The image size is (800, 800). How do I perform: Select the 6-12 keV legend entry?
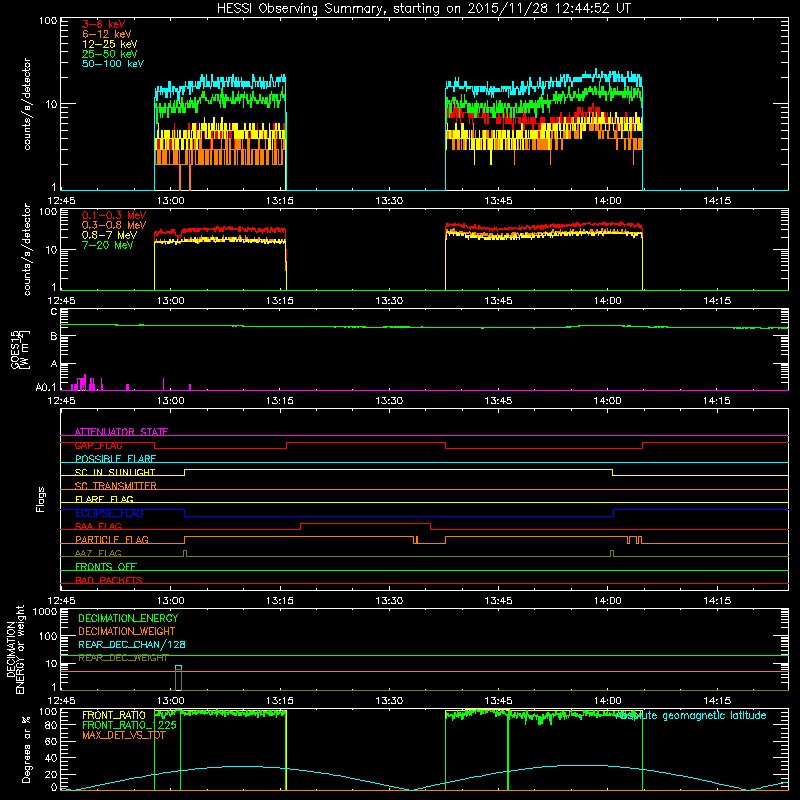[x=107, y=34]
